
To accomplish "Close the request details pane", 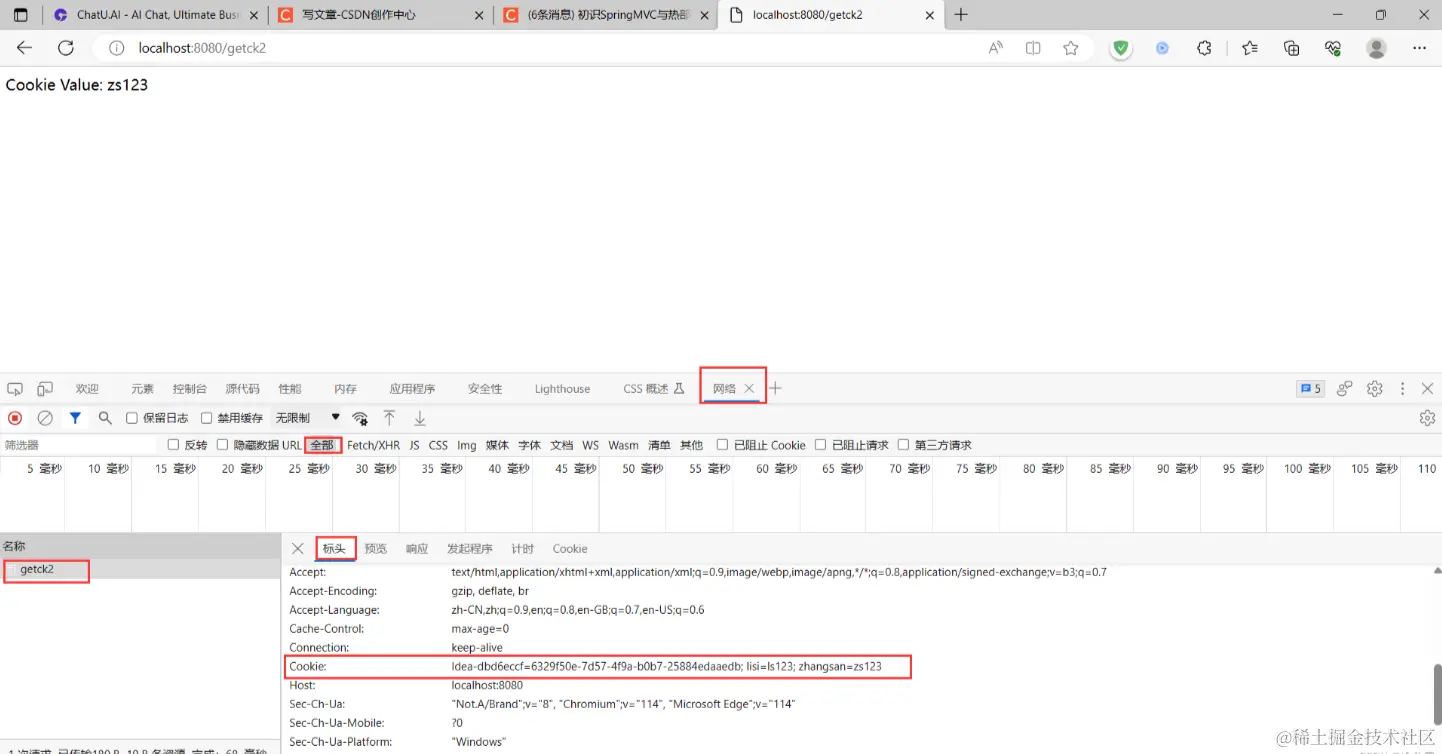I will 298,549.
